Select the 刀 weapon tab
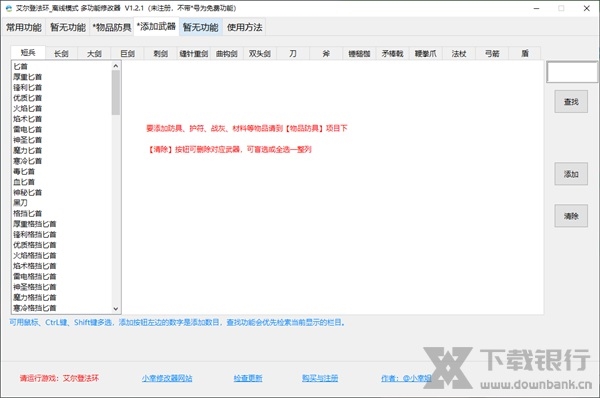The height and width of the screenshot is (398, 600). (293, 54)
